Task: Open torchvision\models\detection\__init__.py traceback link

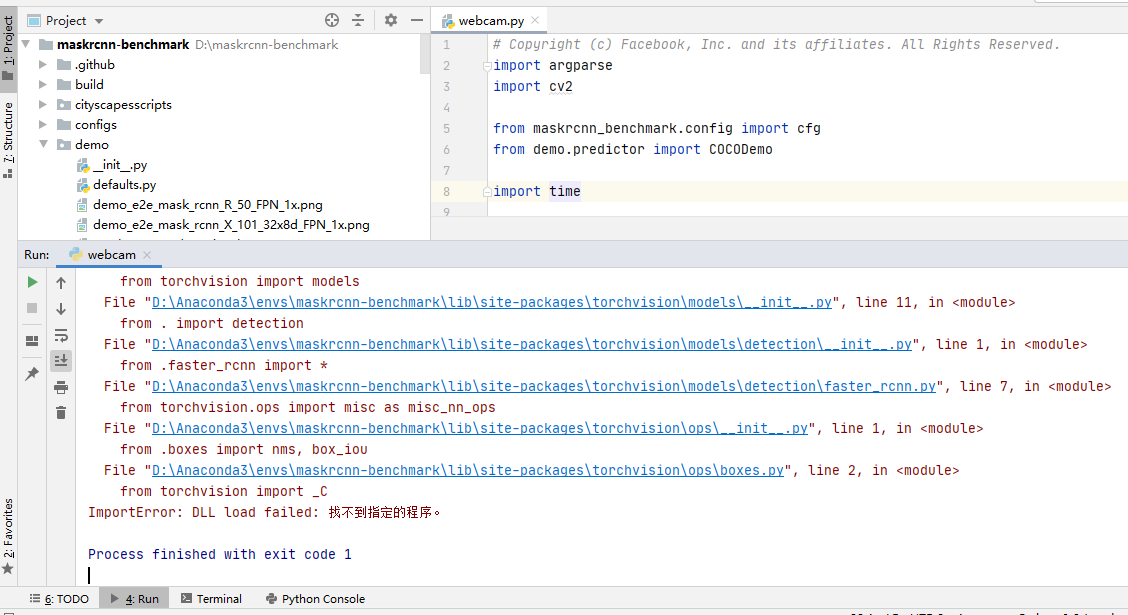Action: tap(532, 345)
